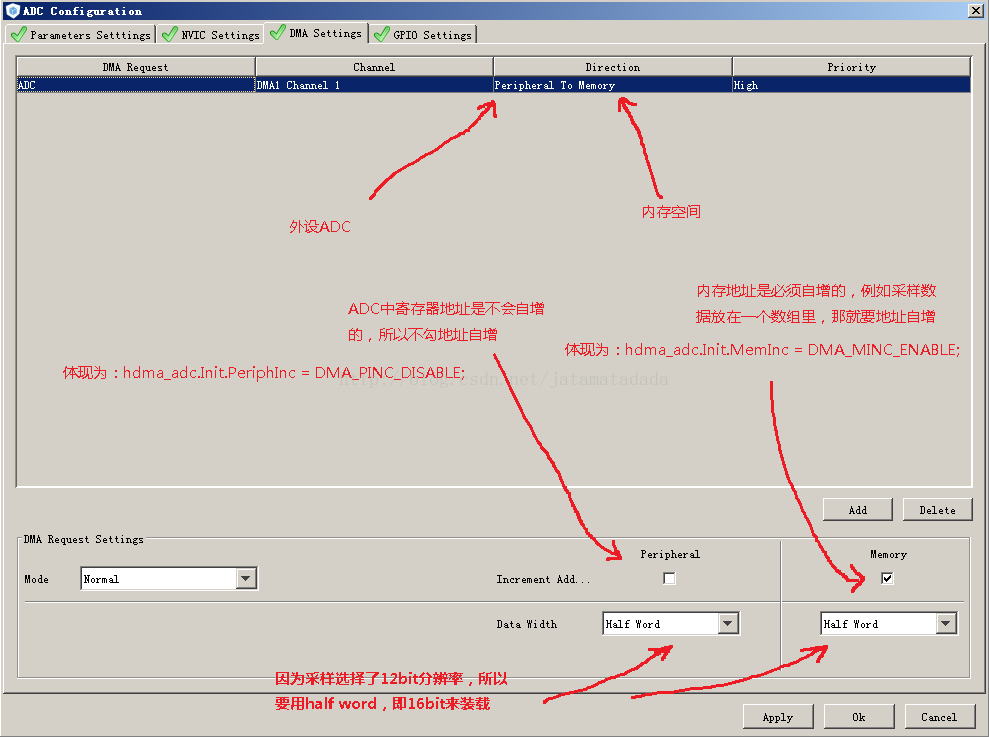Go to the GPIO Settings tab
Screen dimensions: 989x737
[423, 35]
